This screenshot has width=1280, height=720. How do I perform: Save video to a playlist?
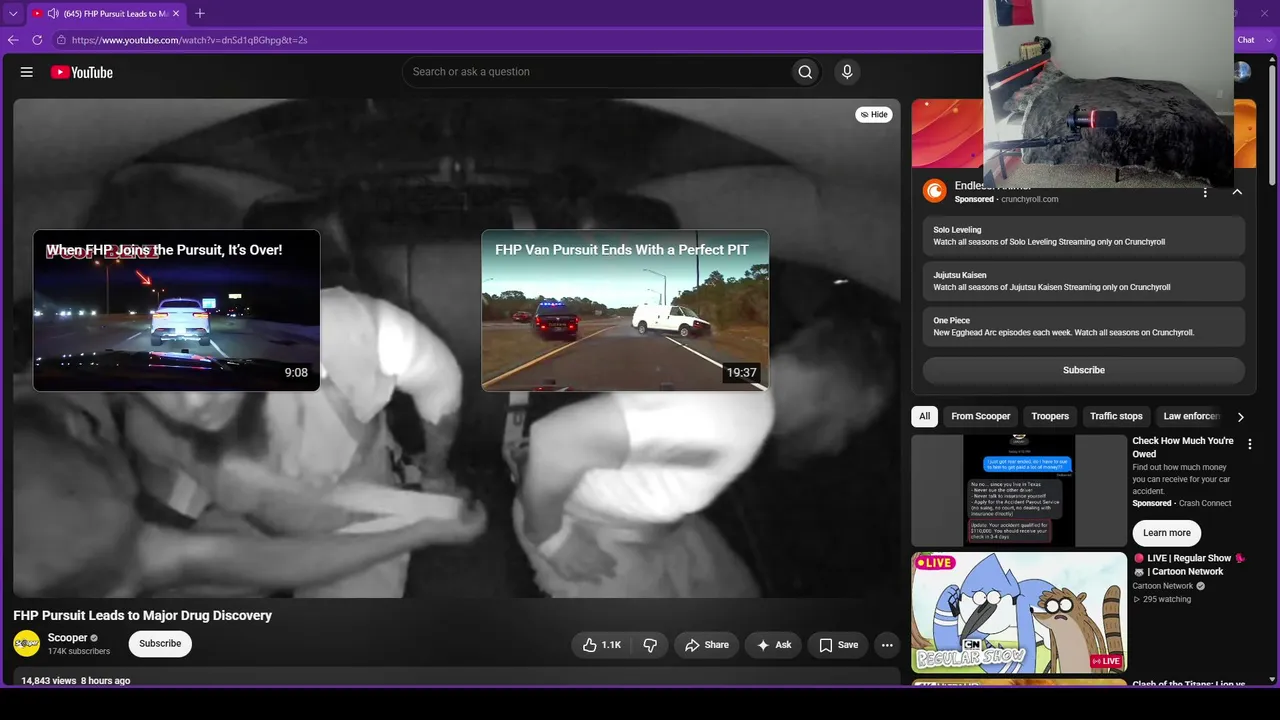click(x=838, y=645)
